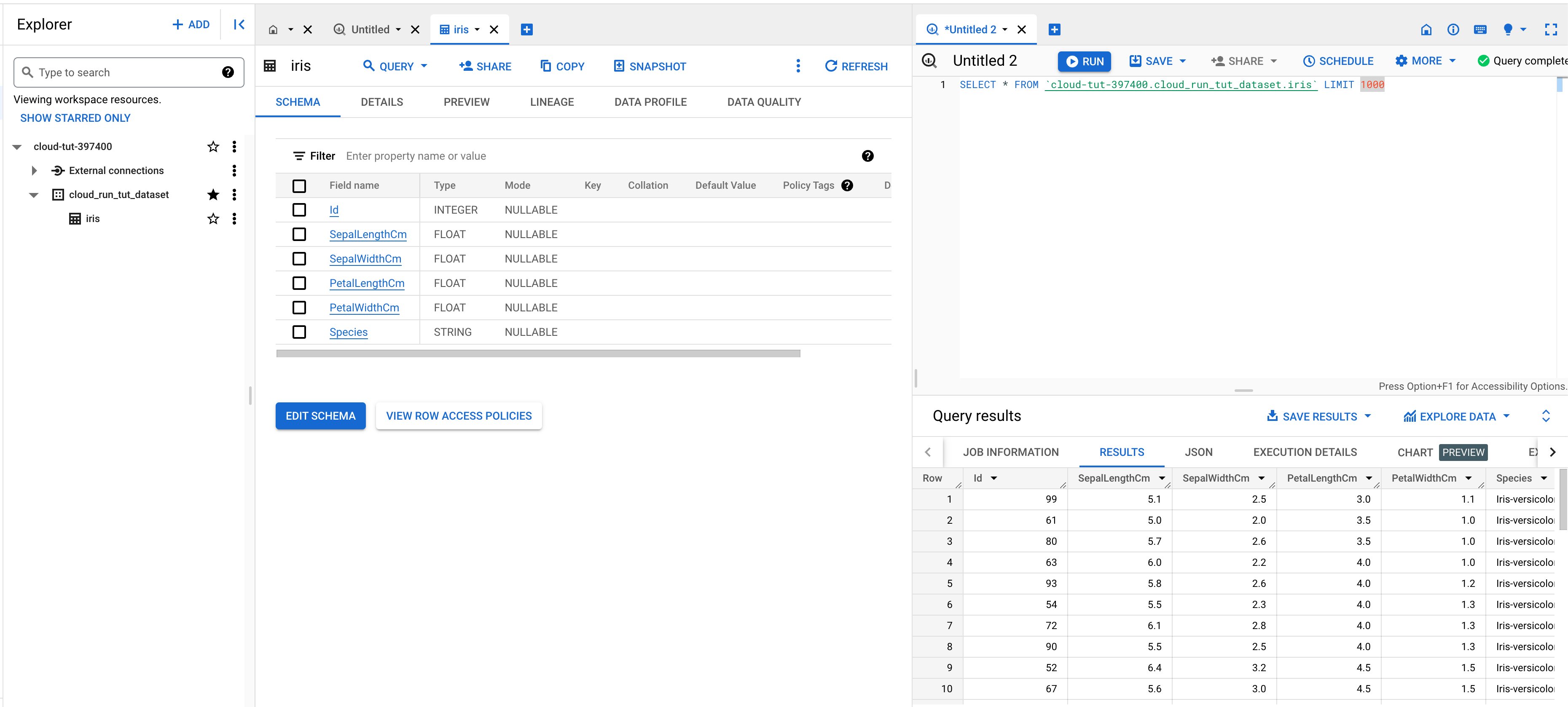Star the iris table in Explorer
The width and height of the screenshot is (1568, 707).
click(213, 218)
